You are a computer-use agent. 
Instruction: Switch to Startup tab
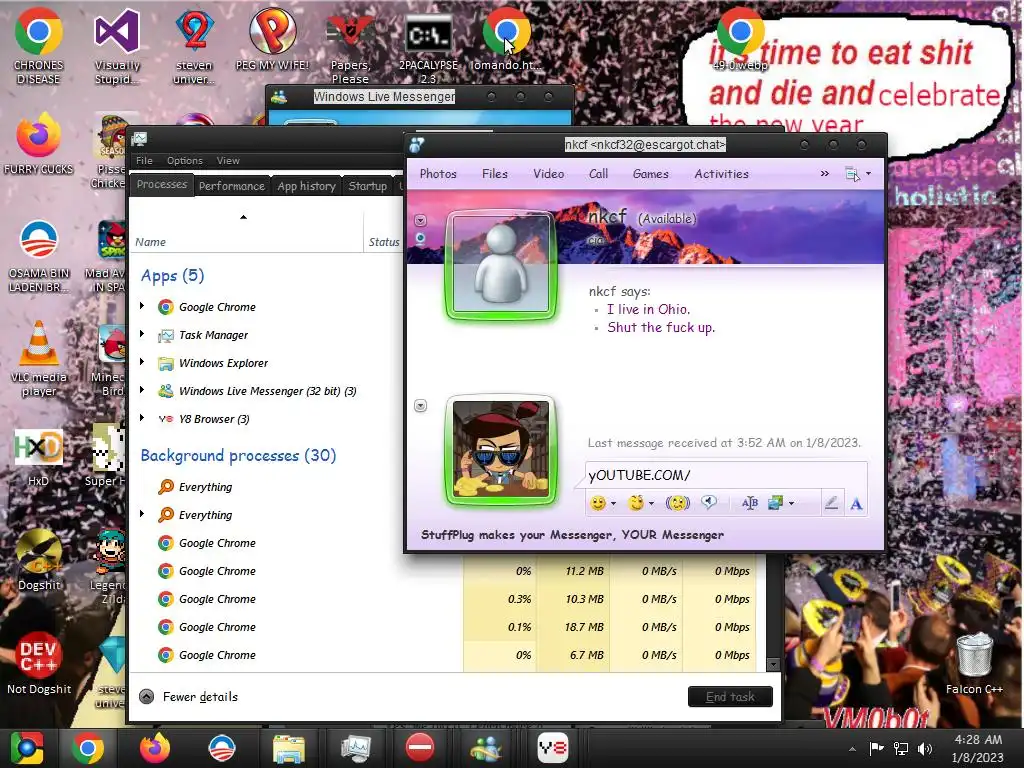tap(368, 186)
